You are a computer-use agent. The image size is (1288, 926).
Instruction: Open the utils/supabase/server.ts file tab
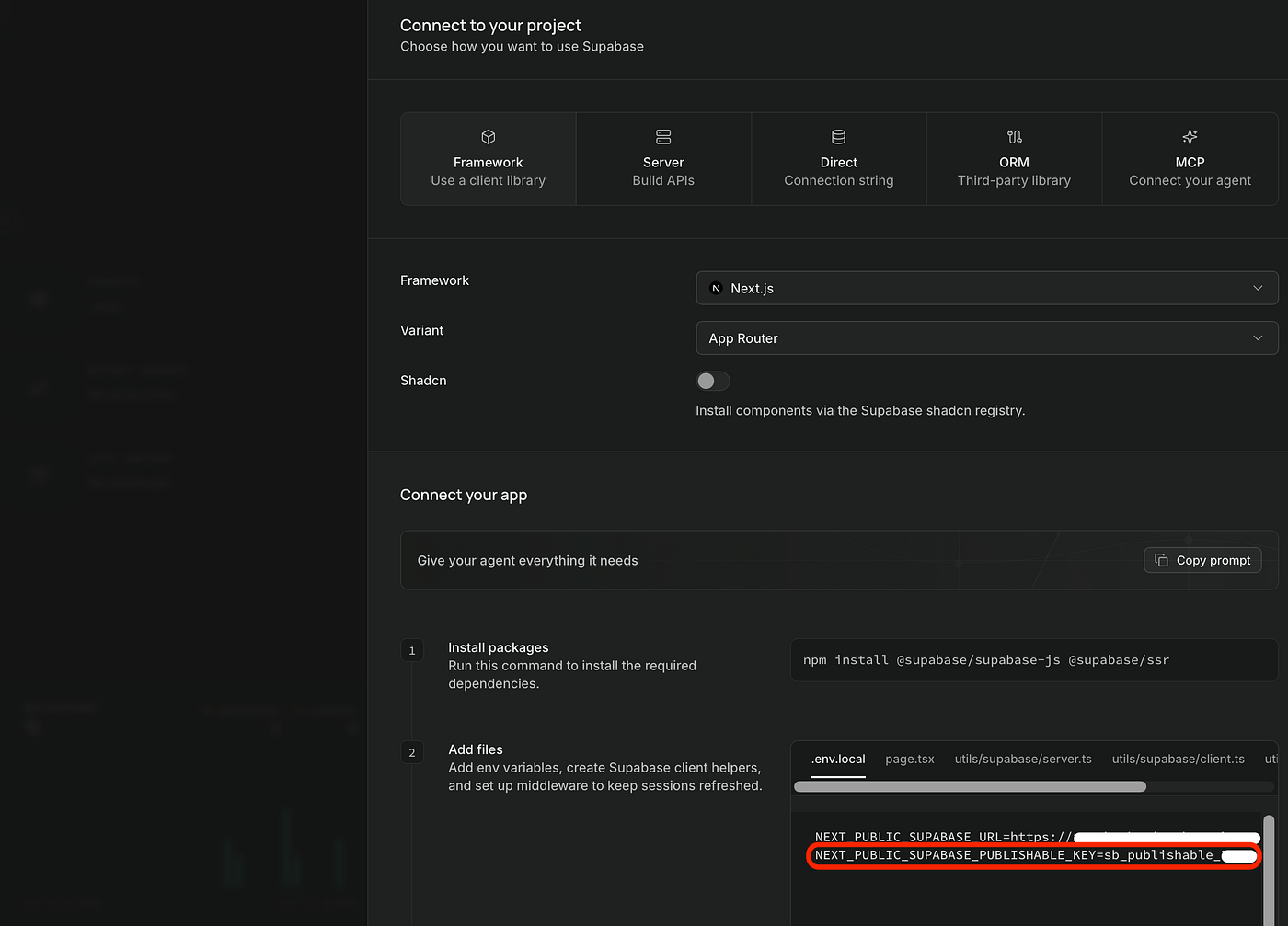[1023, 760]
